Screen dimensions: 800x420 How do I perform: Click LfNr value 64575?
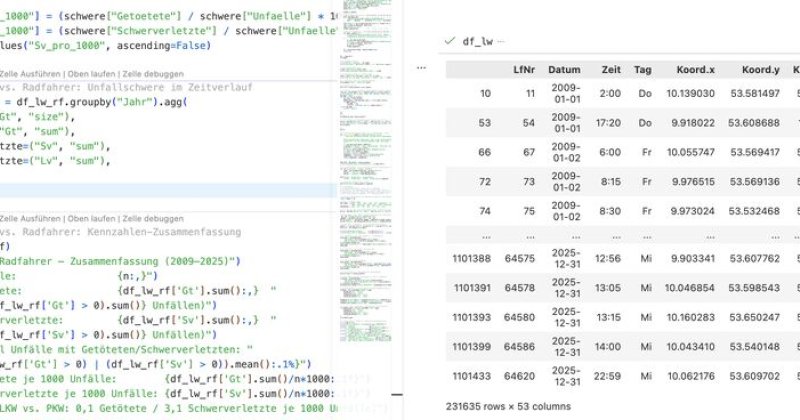[x=519, y=259]
